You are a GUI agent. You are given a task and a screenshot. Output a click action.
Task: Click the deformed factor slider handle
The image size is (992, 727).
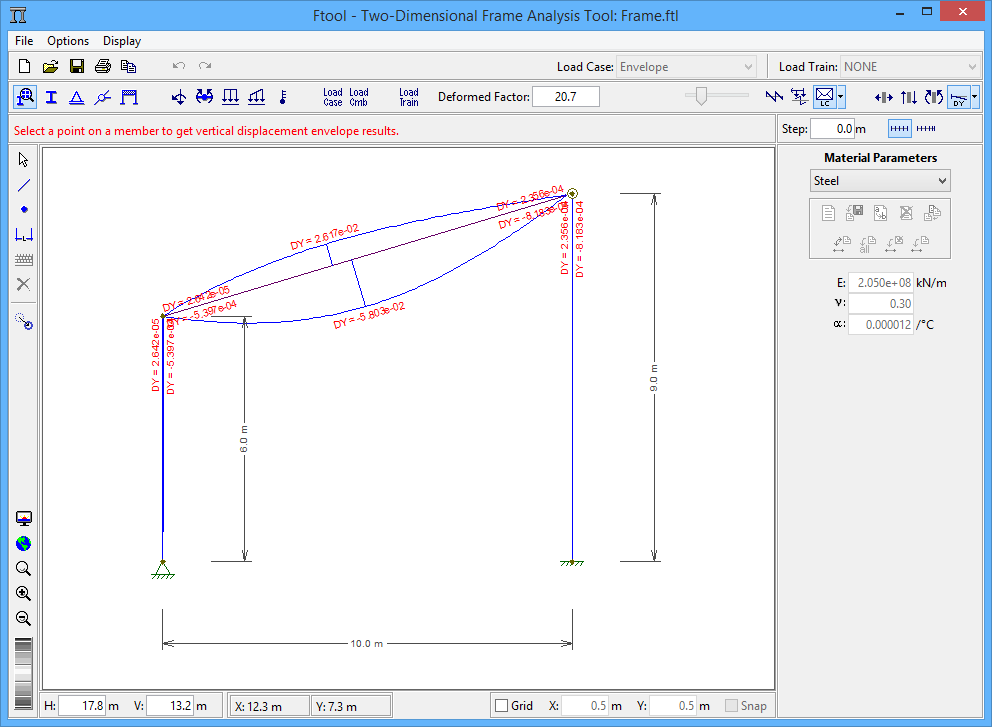pos(702,96)
